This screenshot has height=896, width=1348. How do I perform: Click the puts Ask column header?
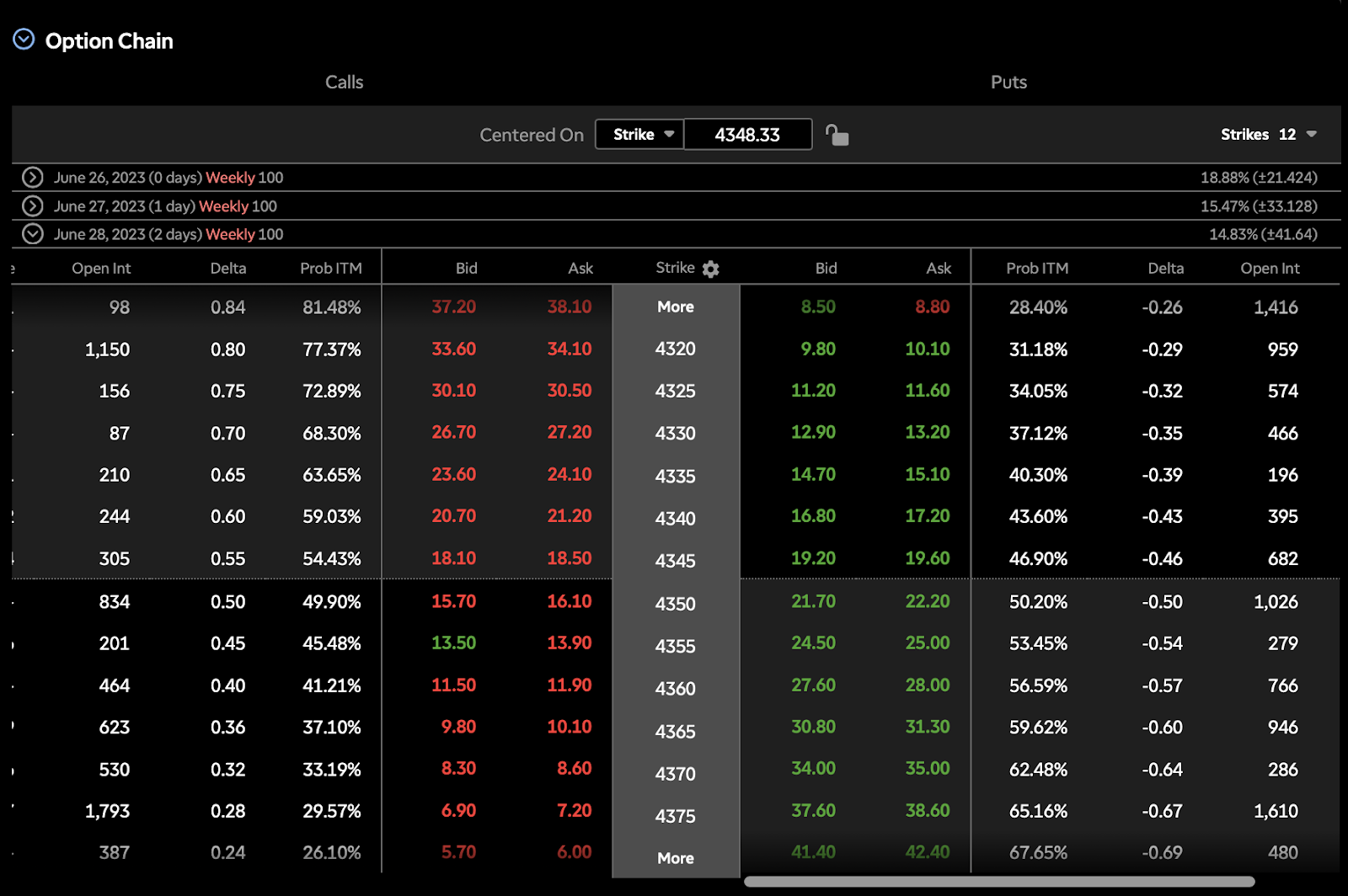click(x=939, y=269)
